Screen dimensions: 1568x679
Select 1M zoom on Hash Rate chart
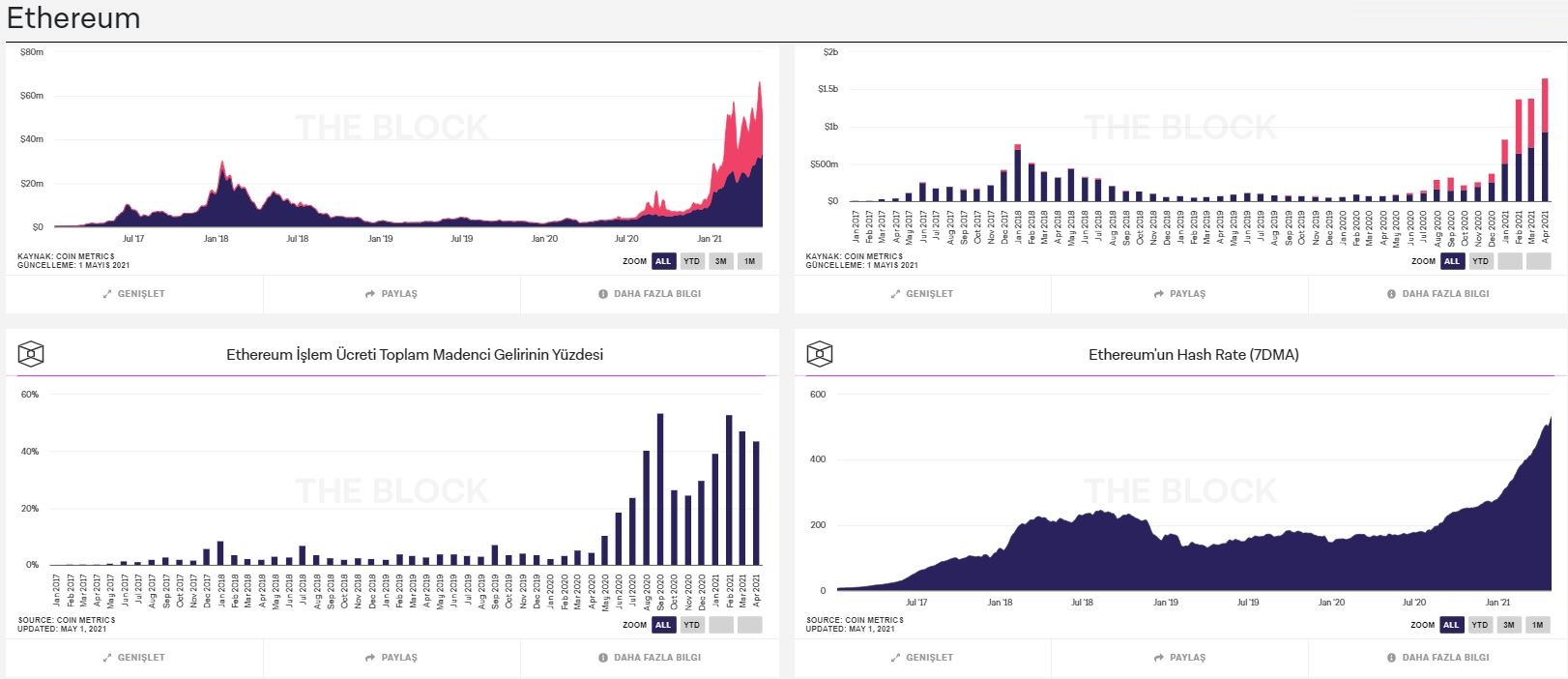pyautogui.click(x=1537, y=625)
